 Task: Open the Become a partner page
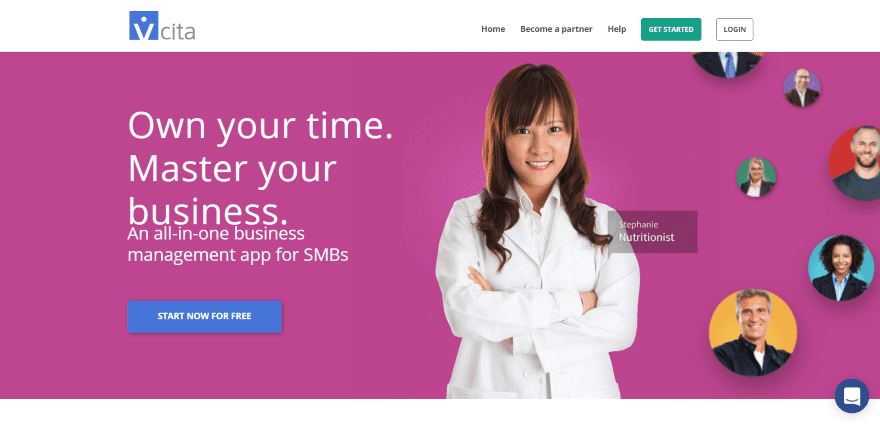[x=556, y=29]
